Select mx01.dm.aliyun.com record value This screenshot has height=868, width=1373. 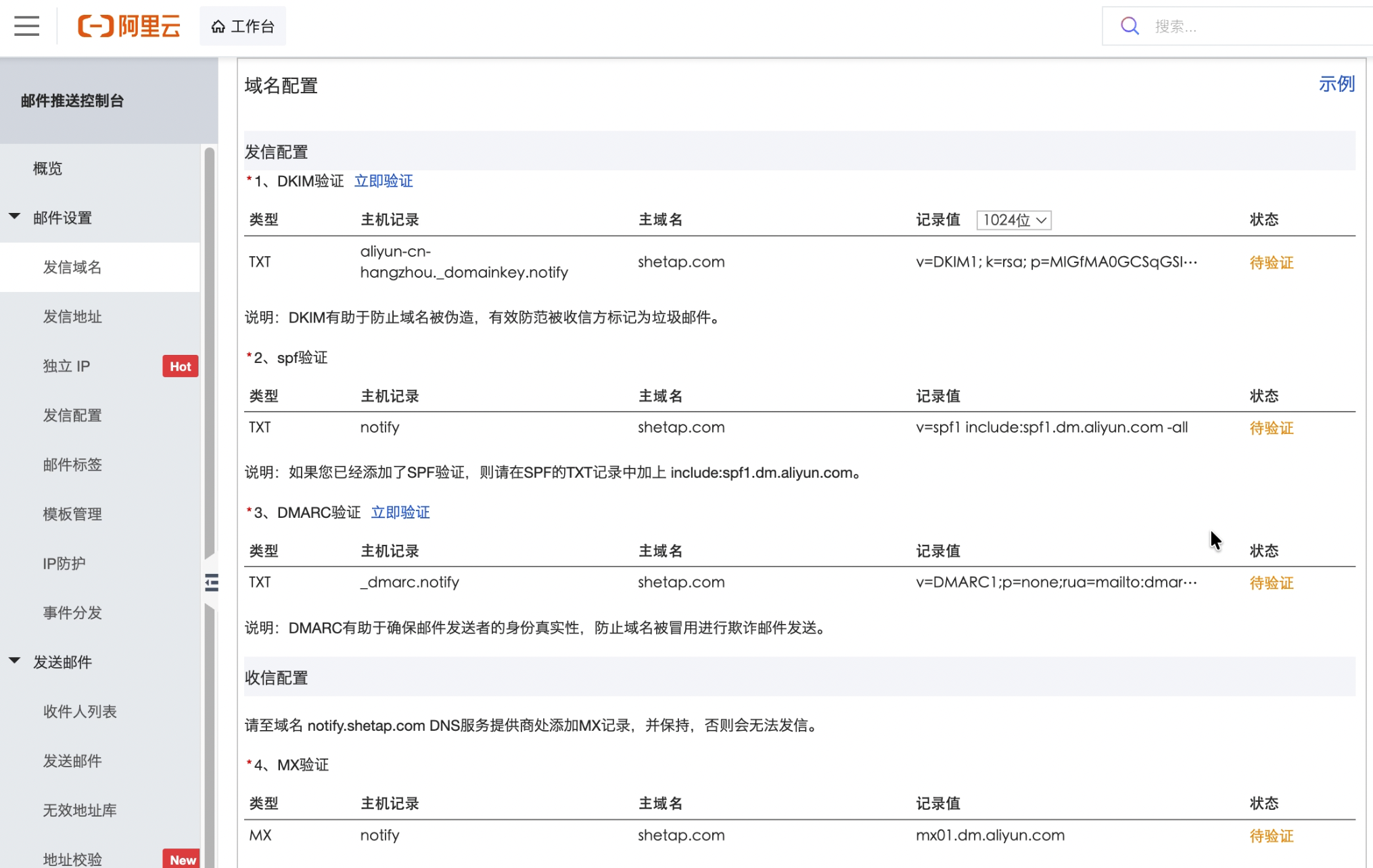990,835
